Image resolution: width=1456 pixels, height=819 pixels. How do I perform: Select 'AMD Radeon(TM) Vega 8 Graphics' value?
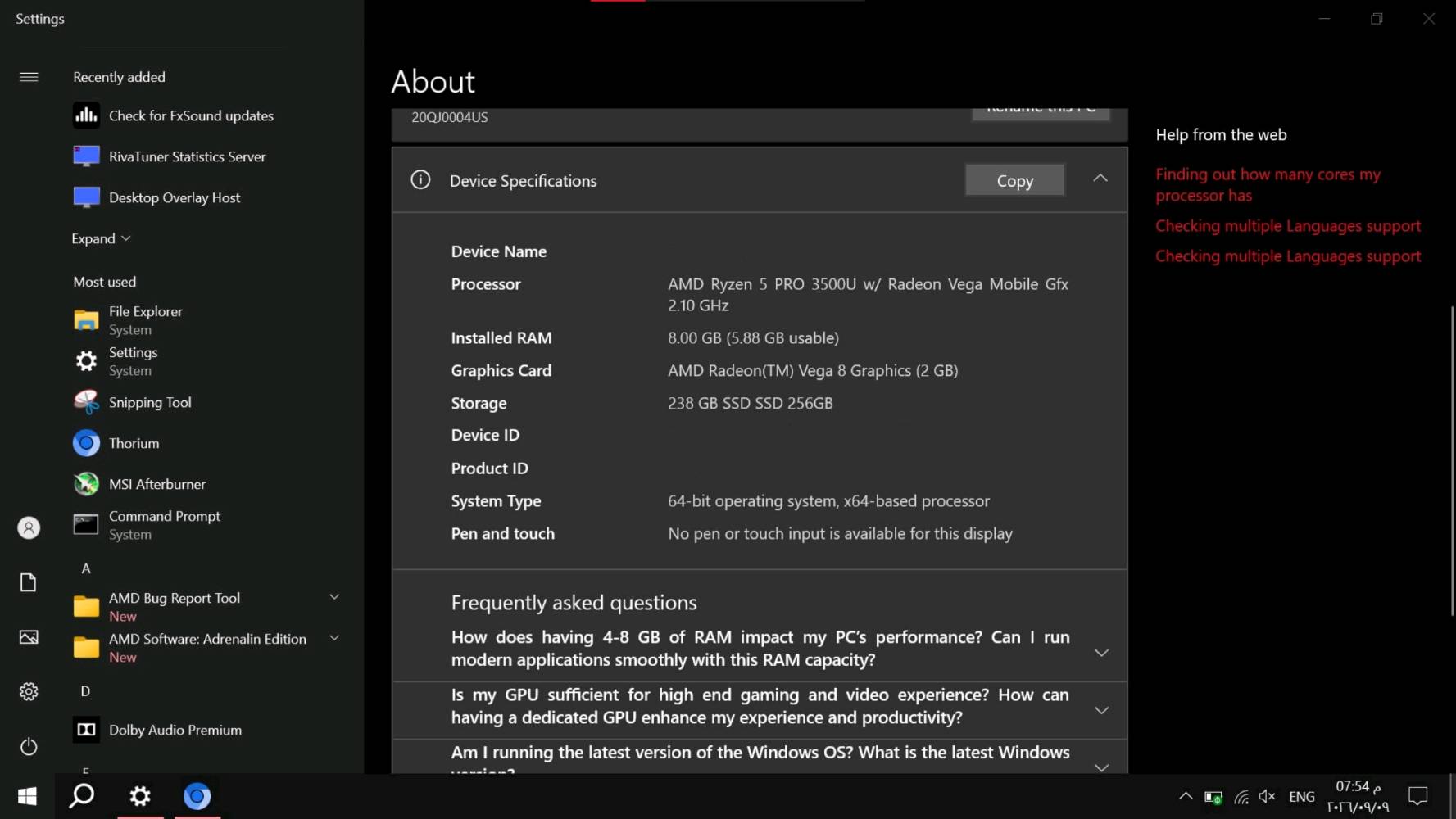(x=813, y=371)
